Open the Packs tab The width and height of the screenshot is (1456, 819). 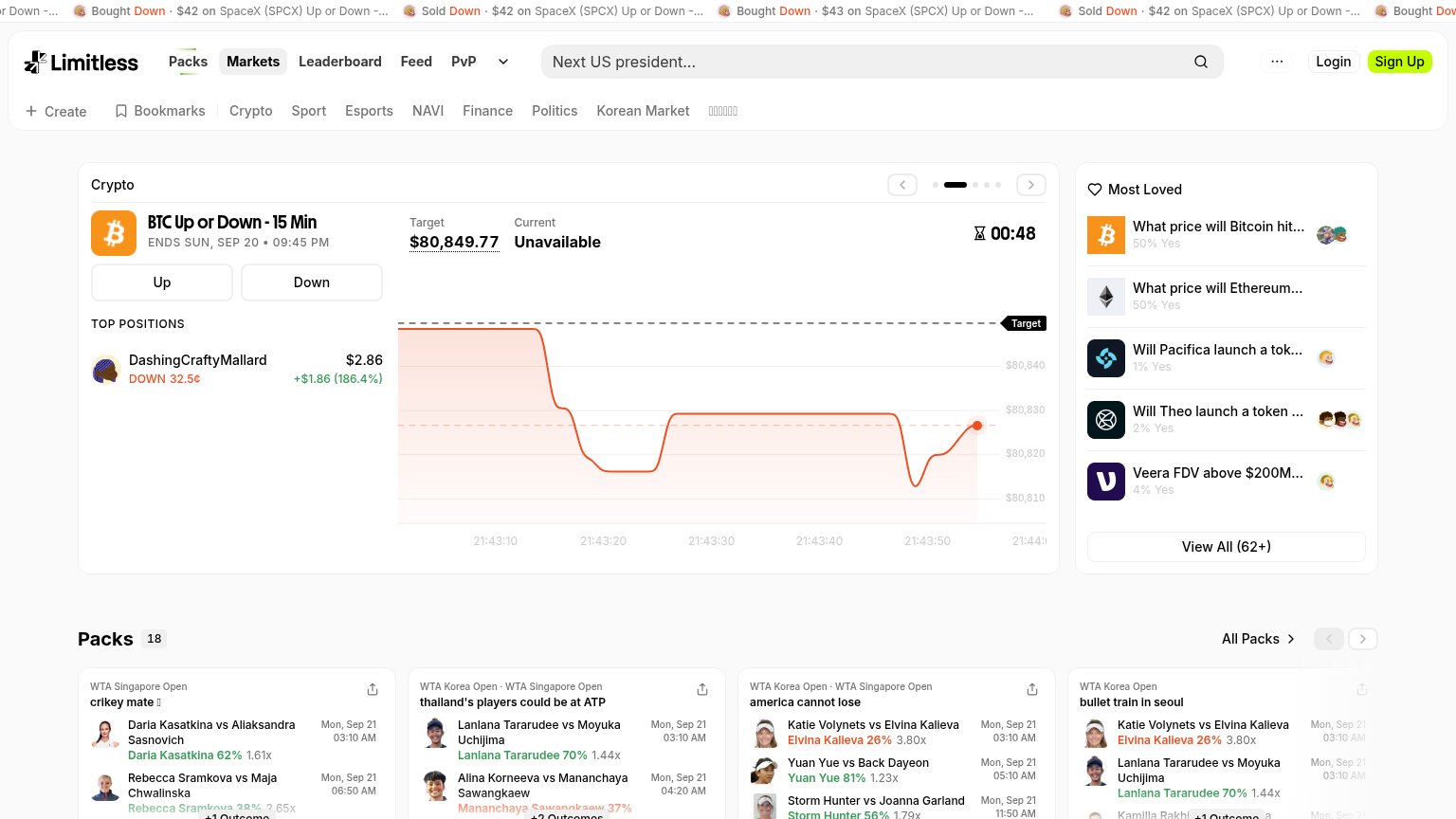188,62
